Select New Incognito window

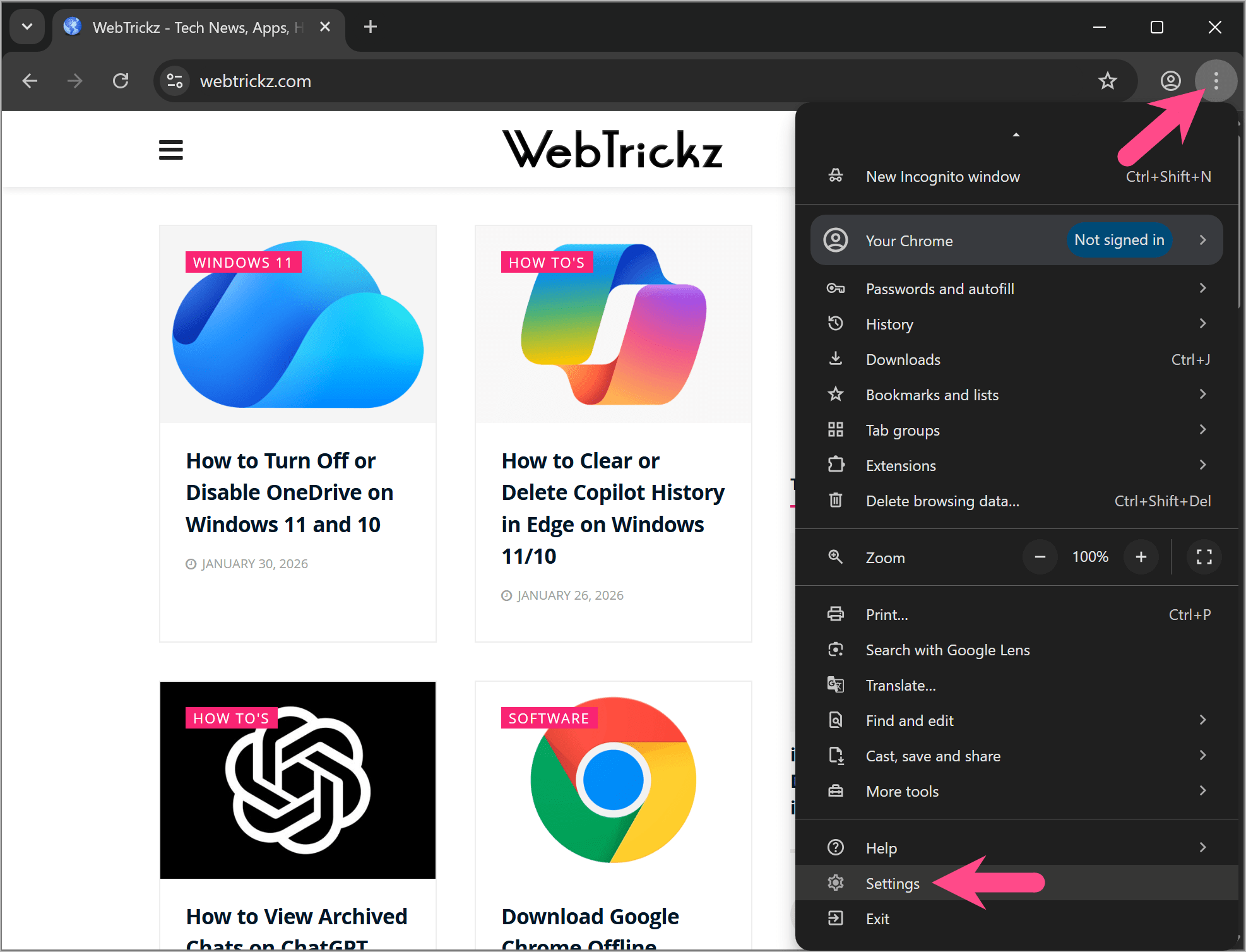[1016, 177]
